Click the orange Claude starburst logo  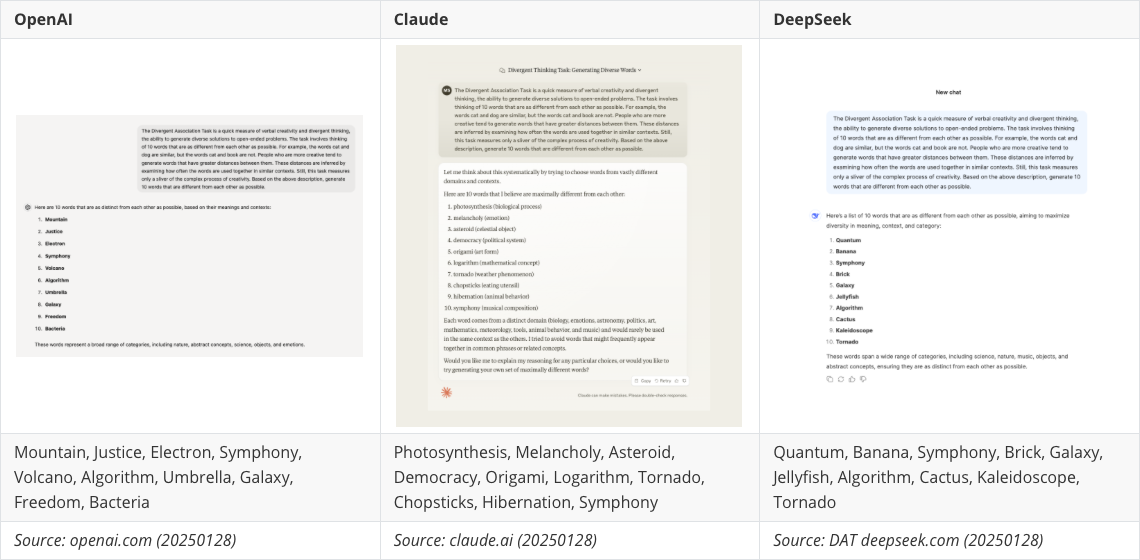pos(446,393)
